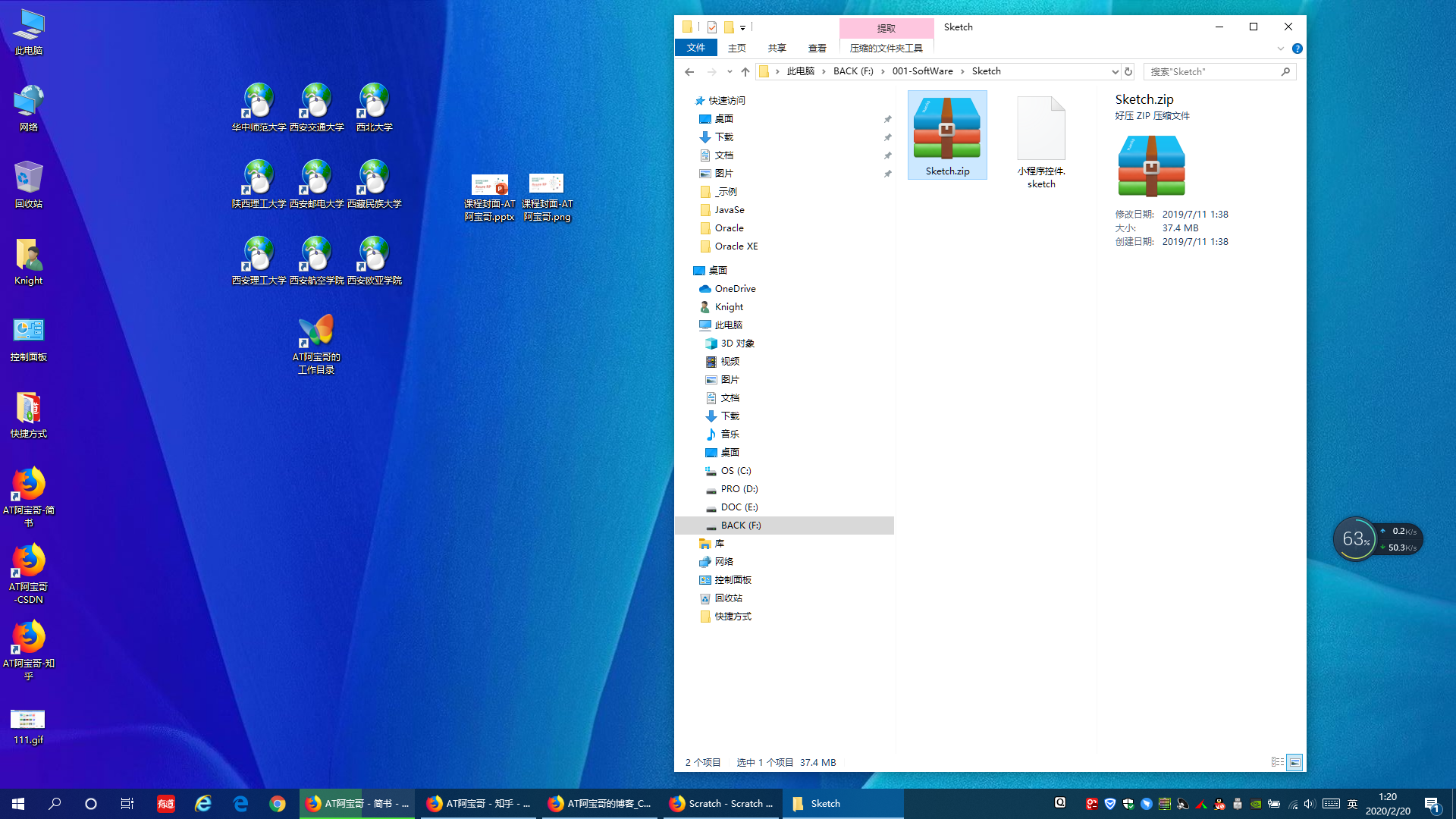Open address bar history dropdown
The width and height of the screenshot is (1456, 819).
tap(1115, 72)
